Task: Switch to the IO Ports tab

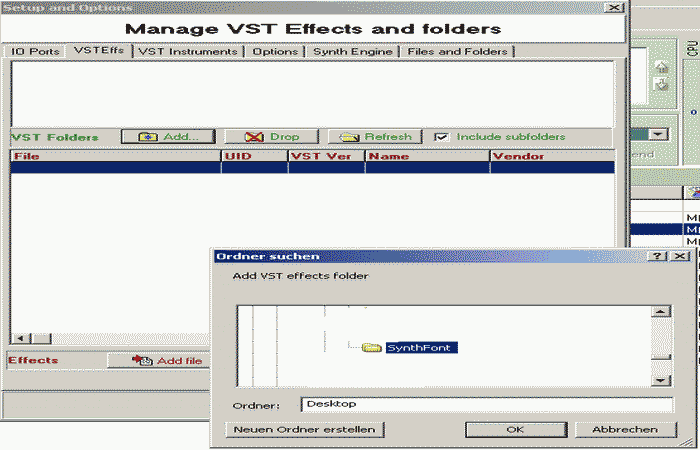Action: tap(35, 51)
